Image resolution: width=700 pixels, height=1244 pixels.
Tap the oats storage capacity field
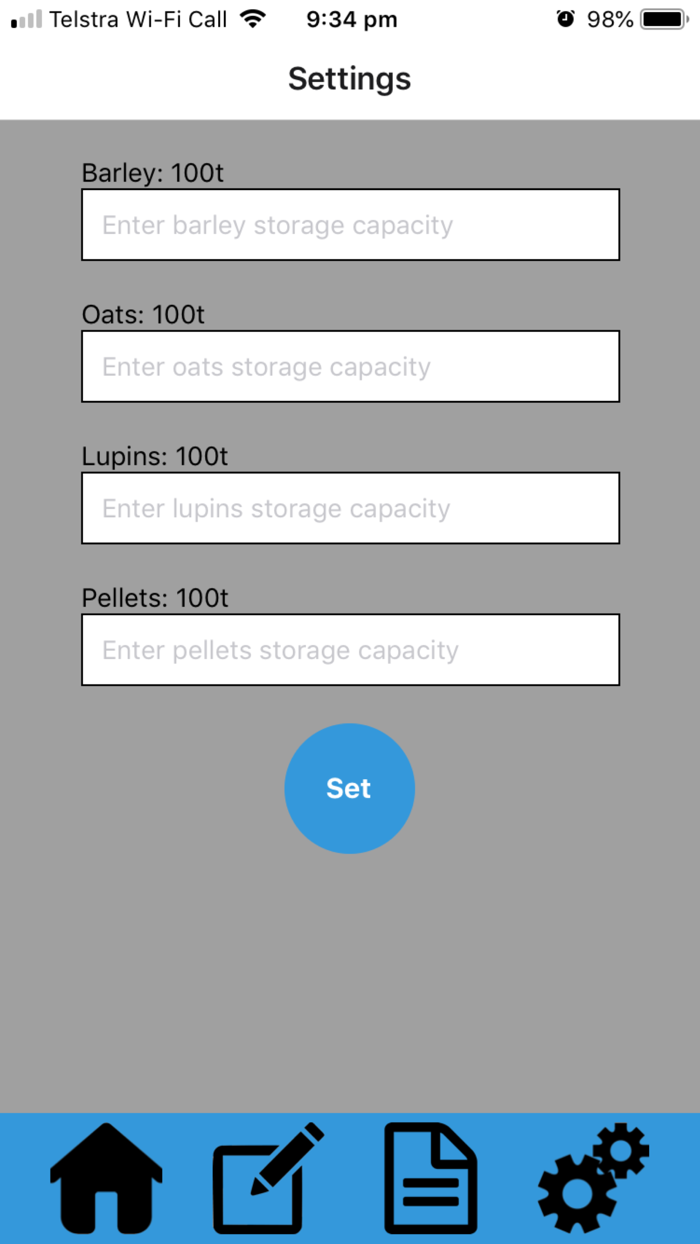[350, 366]
